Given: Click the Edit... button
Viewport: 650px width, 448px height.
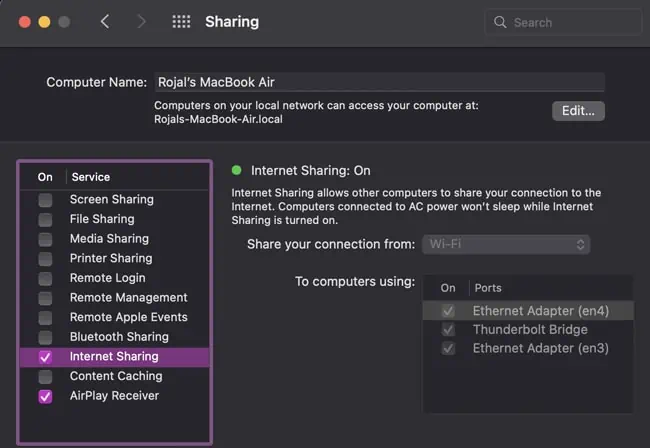Looking at the screenshot, I should point(578,111).
